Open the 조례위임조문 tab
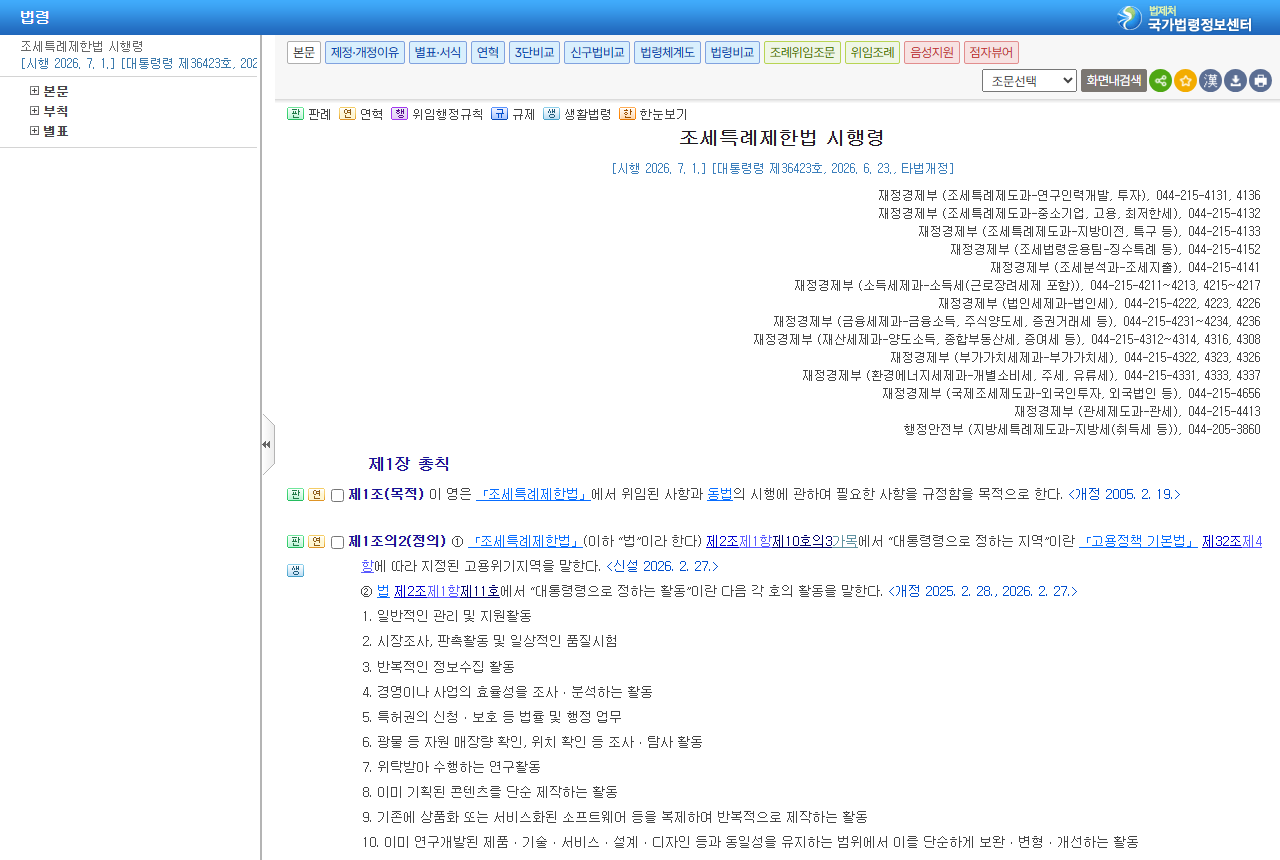The width and height of the screenshot is (1280, 860). point(802,52)
